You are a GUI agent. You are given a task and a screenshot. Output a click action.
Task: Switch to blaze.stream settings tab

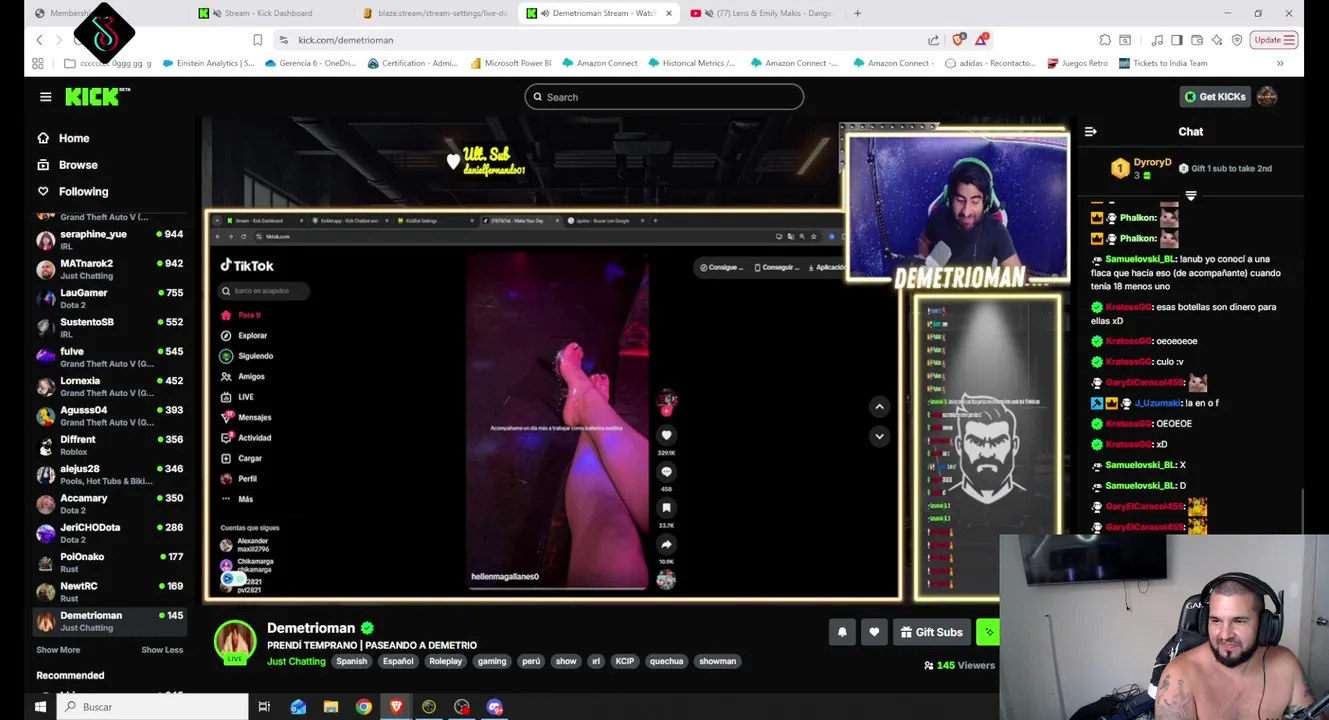pos(436,13)
